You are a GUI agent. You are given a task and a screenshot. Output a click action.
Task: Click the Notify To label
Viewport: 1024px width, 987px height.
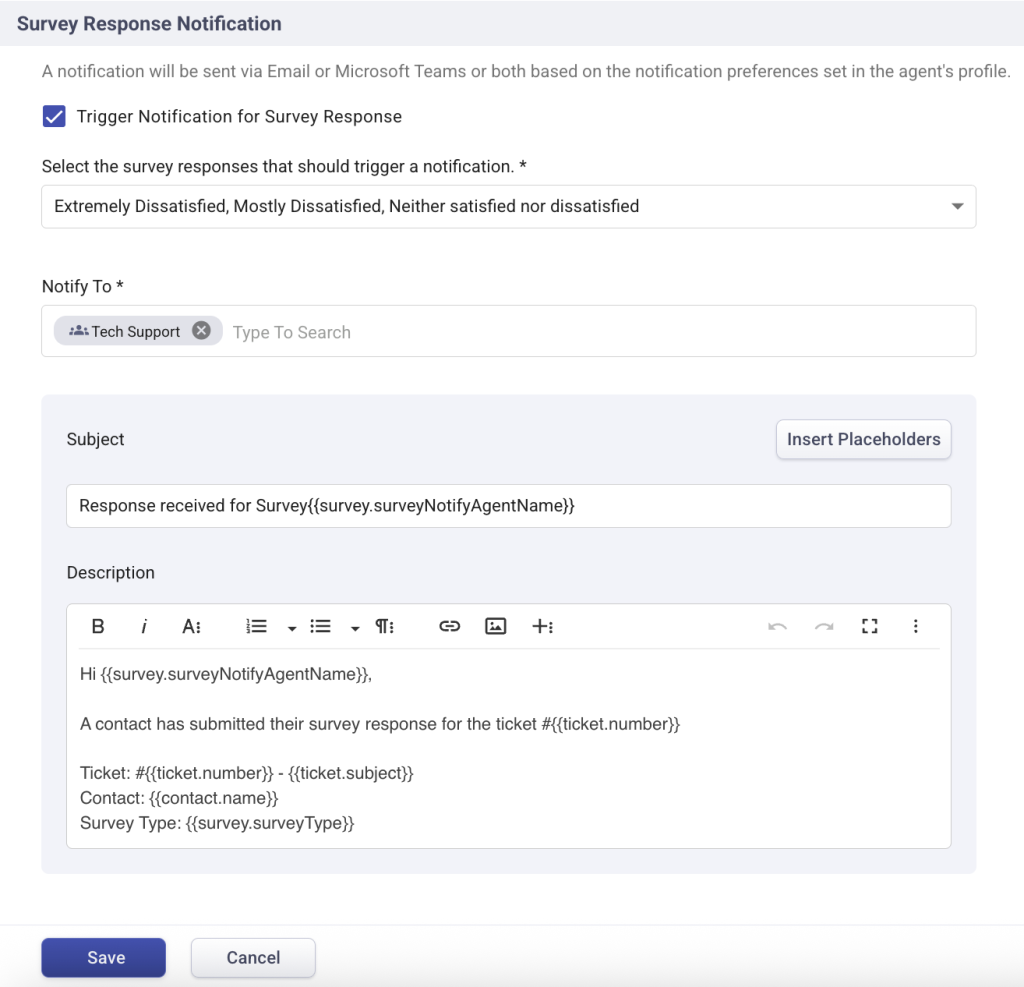coord(82,286)
